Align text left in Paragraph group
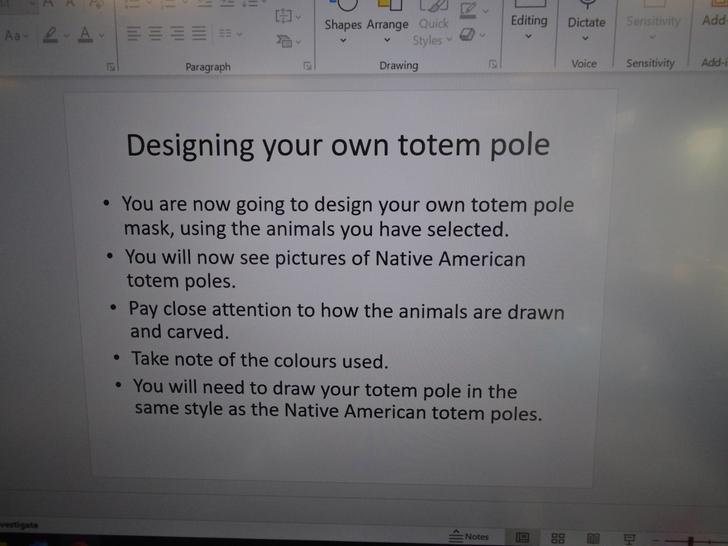The height and width of the screenshot is (546, 728). coord(134,33)
